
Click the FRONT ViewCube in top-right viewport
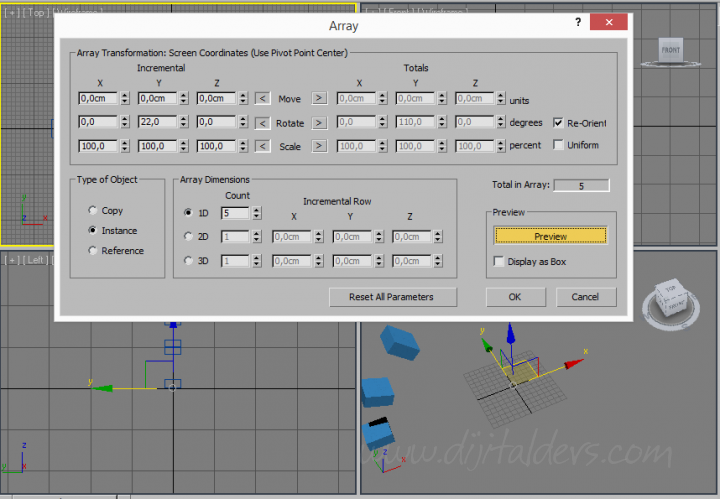point(670,50)
